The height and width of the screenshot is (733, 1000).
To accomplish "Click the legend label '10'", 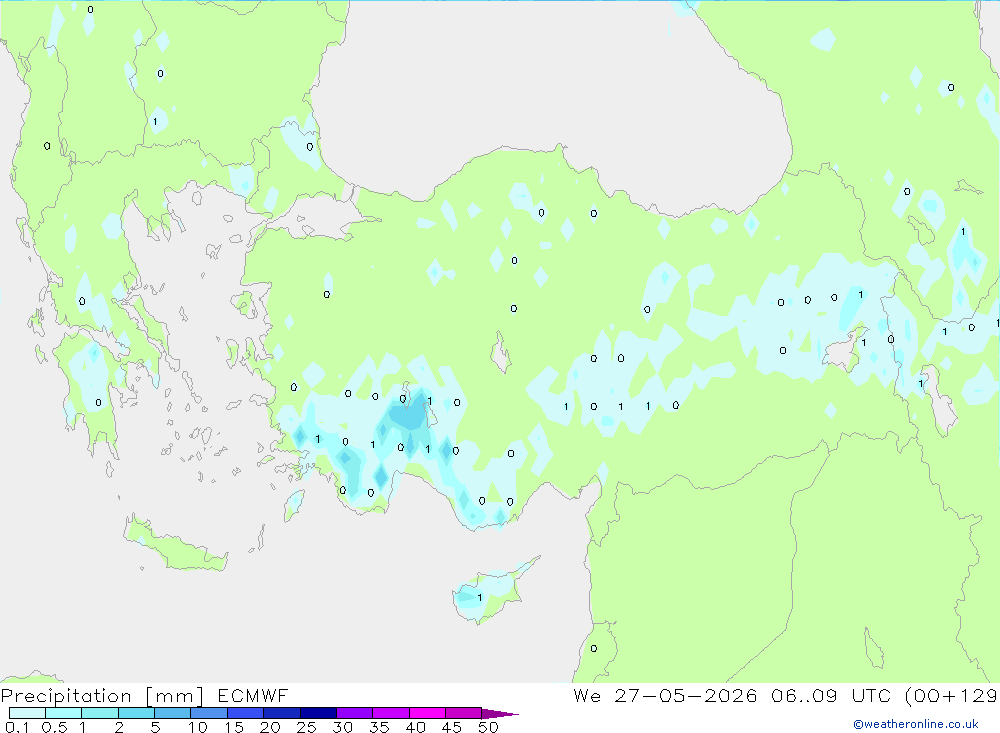I will 198,727.
